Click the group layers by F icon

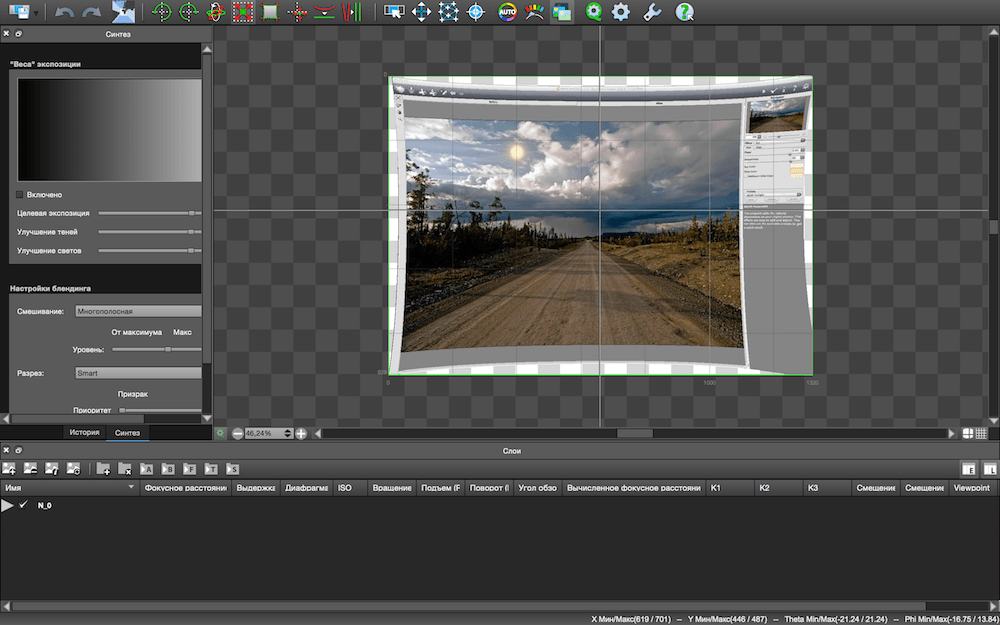point(189,469)
